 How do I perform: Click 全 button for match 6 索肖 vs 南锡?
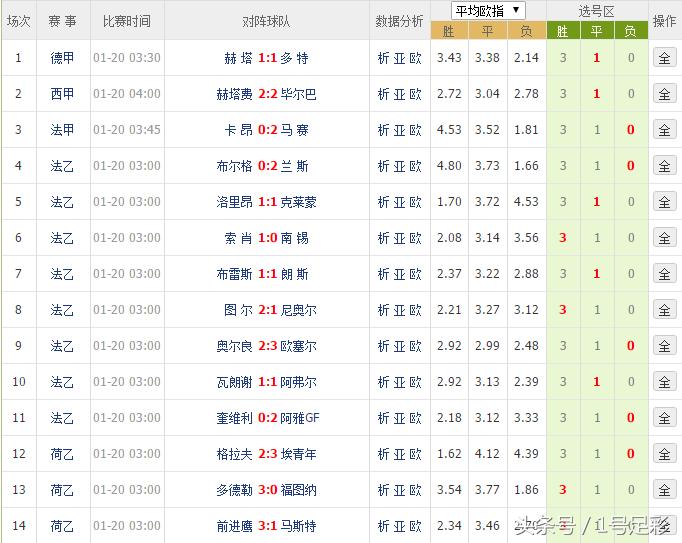coord(664,238)
